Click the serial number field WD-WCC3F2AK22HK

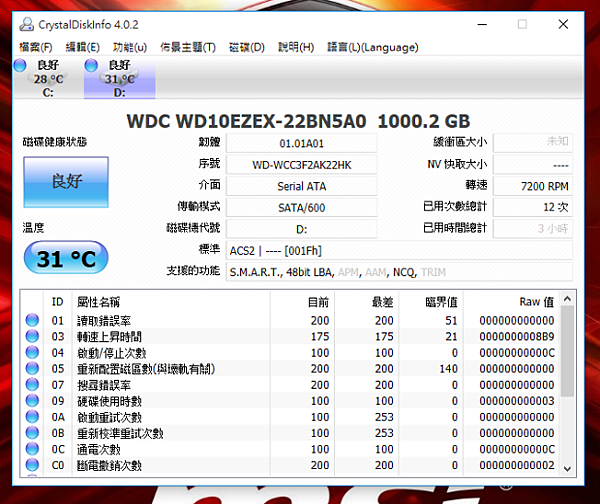point(302,165)
